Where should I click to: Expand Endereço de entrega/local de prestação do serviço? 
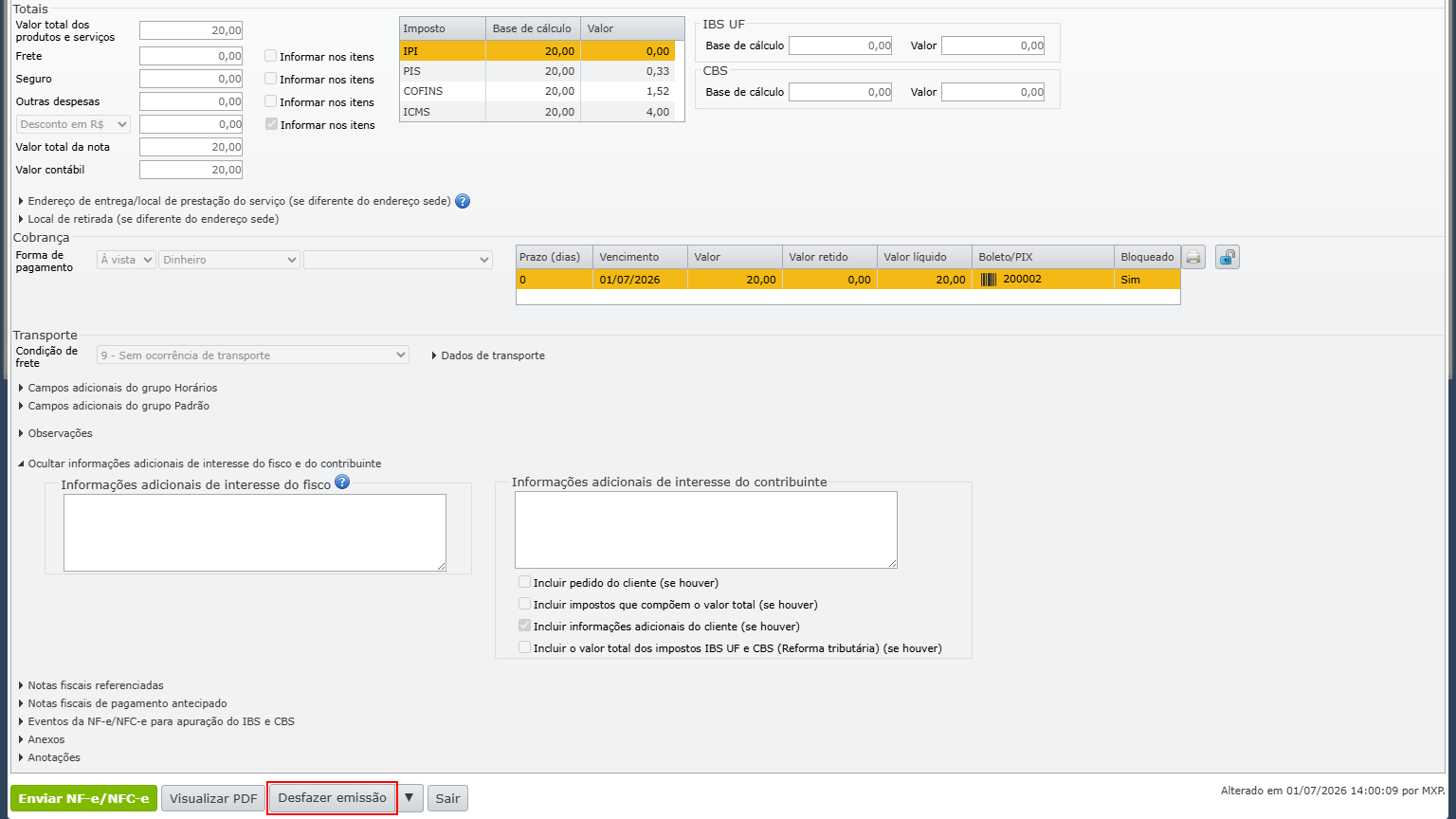tap(239, 201)
